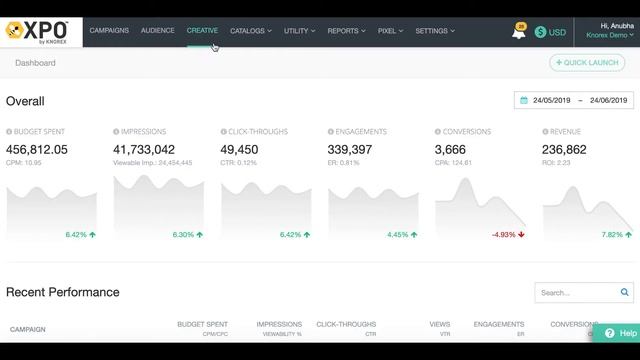
Task: Click the info icon beside Budget Spent
Action: click(x=9, y=131)
